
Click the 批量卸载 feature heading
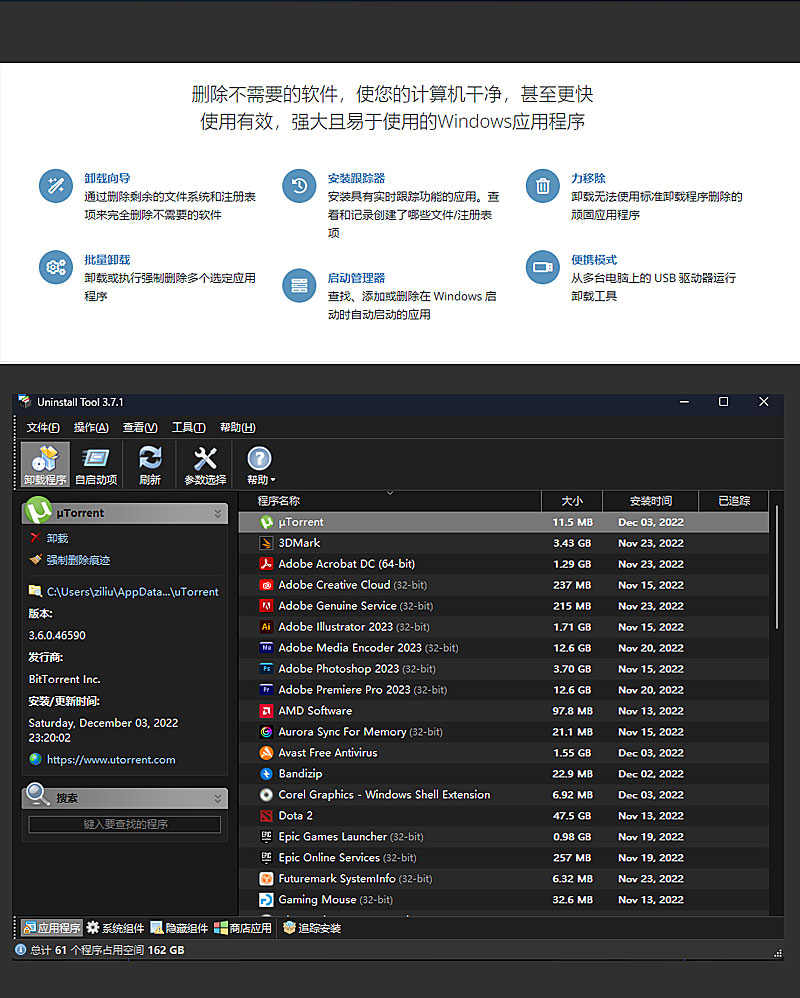point(107,260)
